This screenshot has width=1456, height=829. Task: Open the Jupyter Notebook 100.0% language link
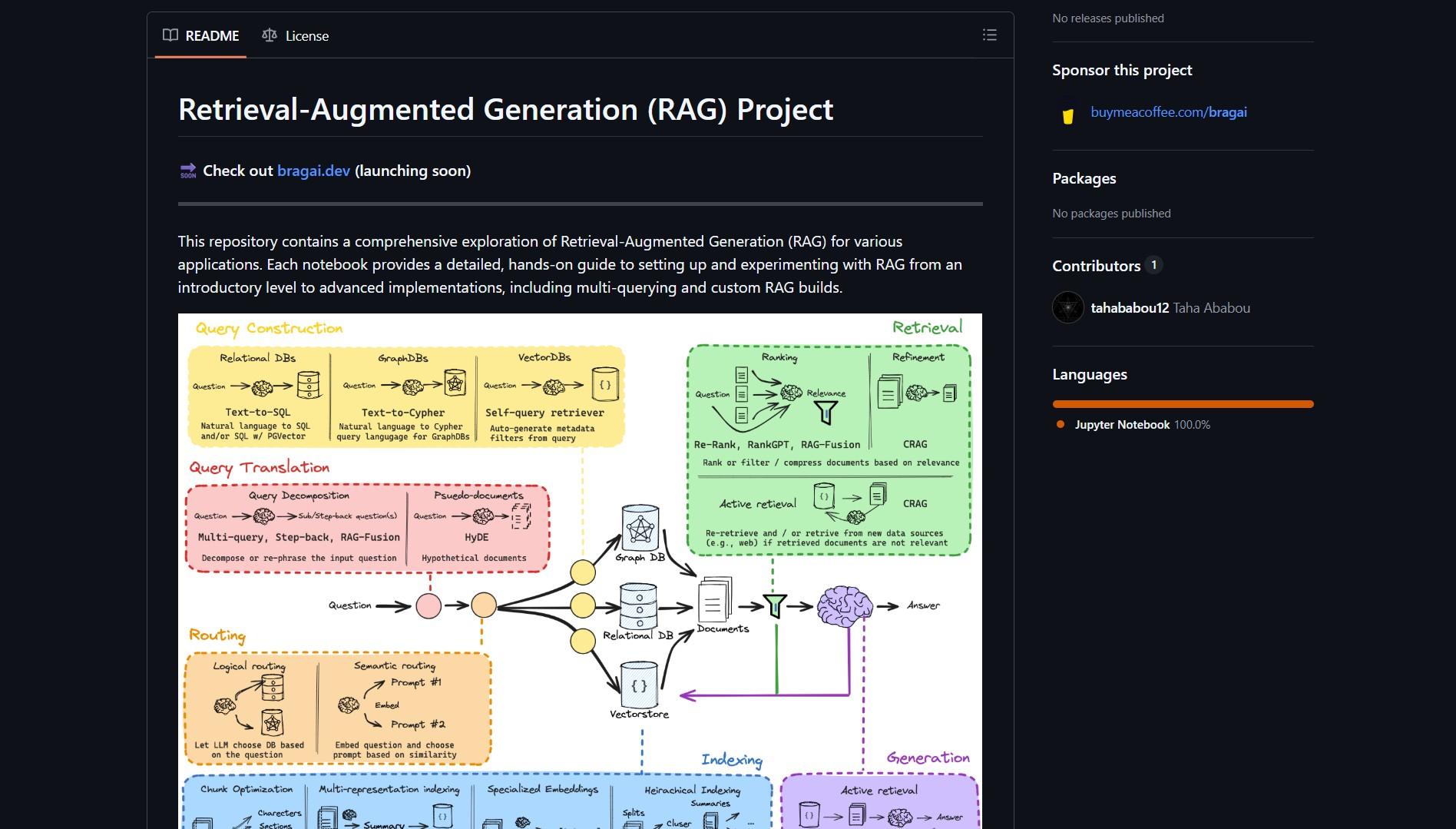pos(1141,425)
